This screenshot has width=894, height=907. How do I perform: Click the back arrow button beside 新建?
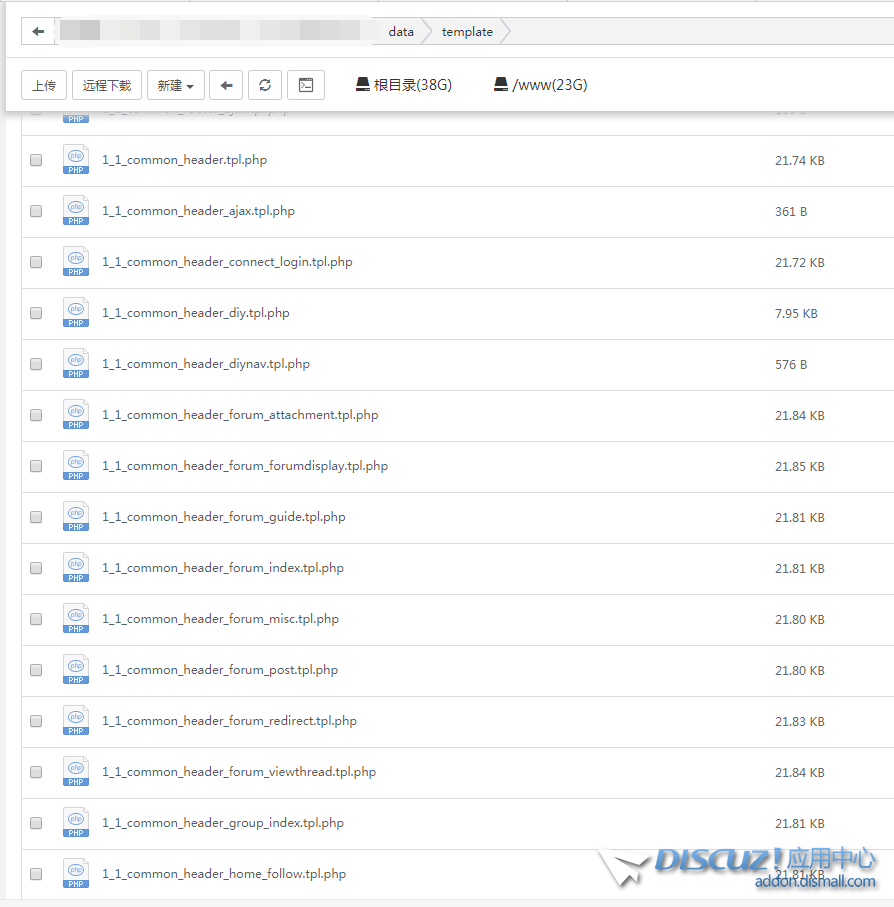pos(226,86)
